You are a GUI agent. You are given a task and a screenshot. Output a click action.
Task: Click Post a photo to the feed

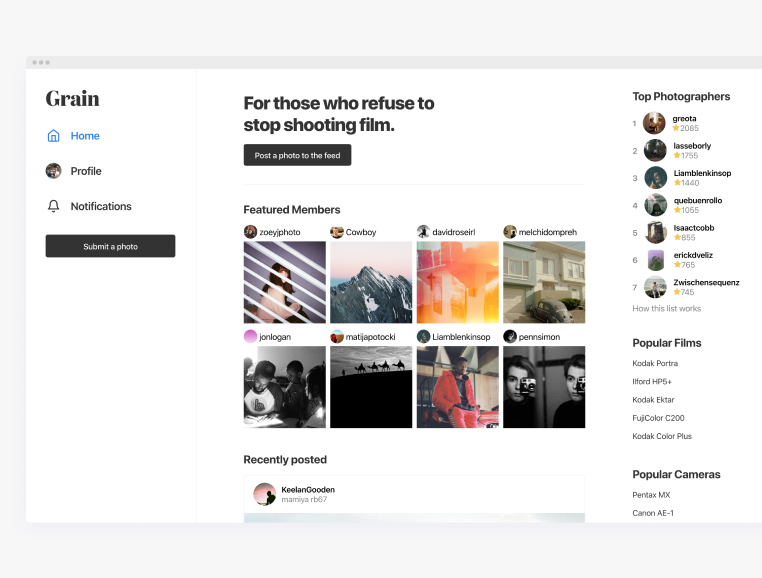tap(297, 155)
